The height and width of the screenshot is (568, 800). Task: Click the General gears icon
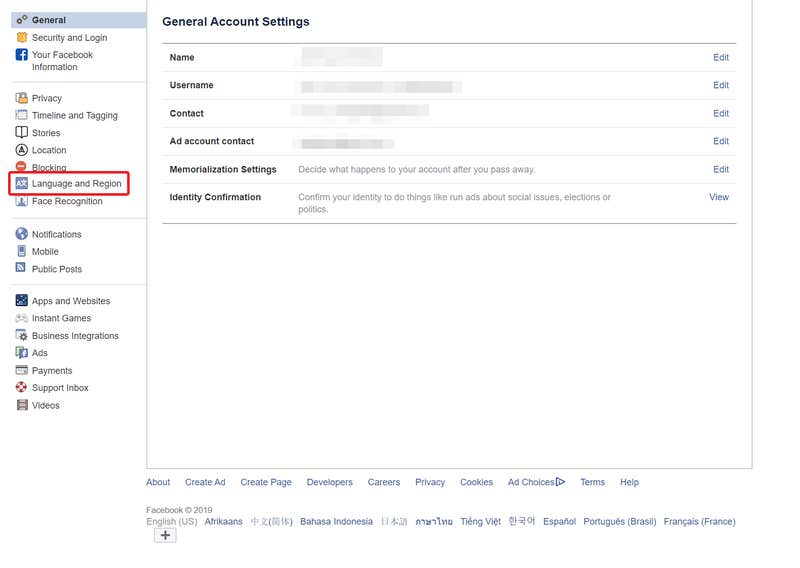click(x=21, y=20)
